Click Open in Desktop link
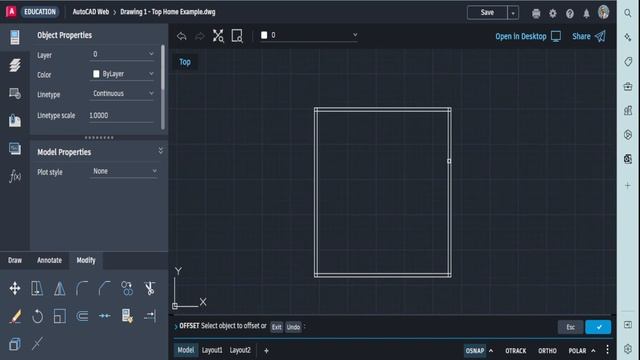Viewport: 640px width, 360px height. tap(528, 36)
